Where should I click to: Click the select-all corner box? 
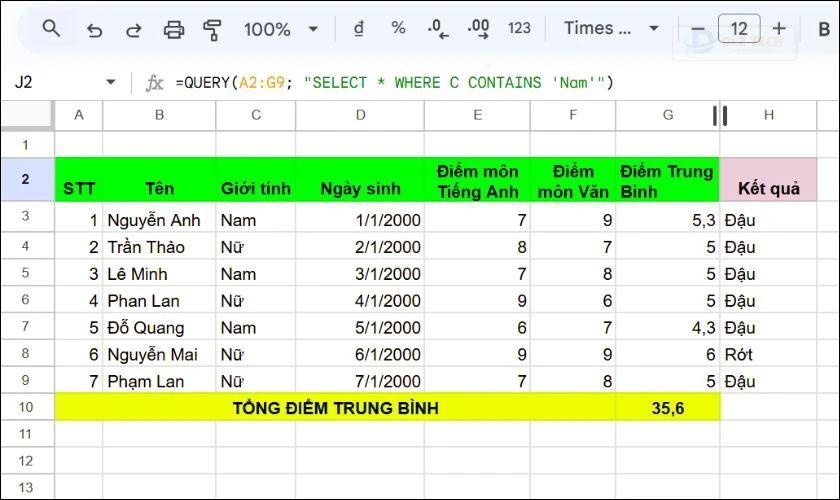point(27,115)
